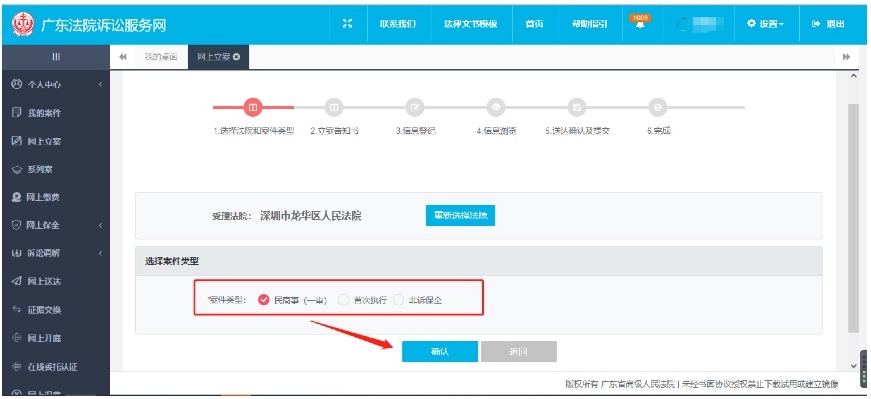Click the page vertical scrollbar thumb

pos(854,217)
